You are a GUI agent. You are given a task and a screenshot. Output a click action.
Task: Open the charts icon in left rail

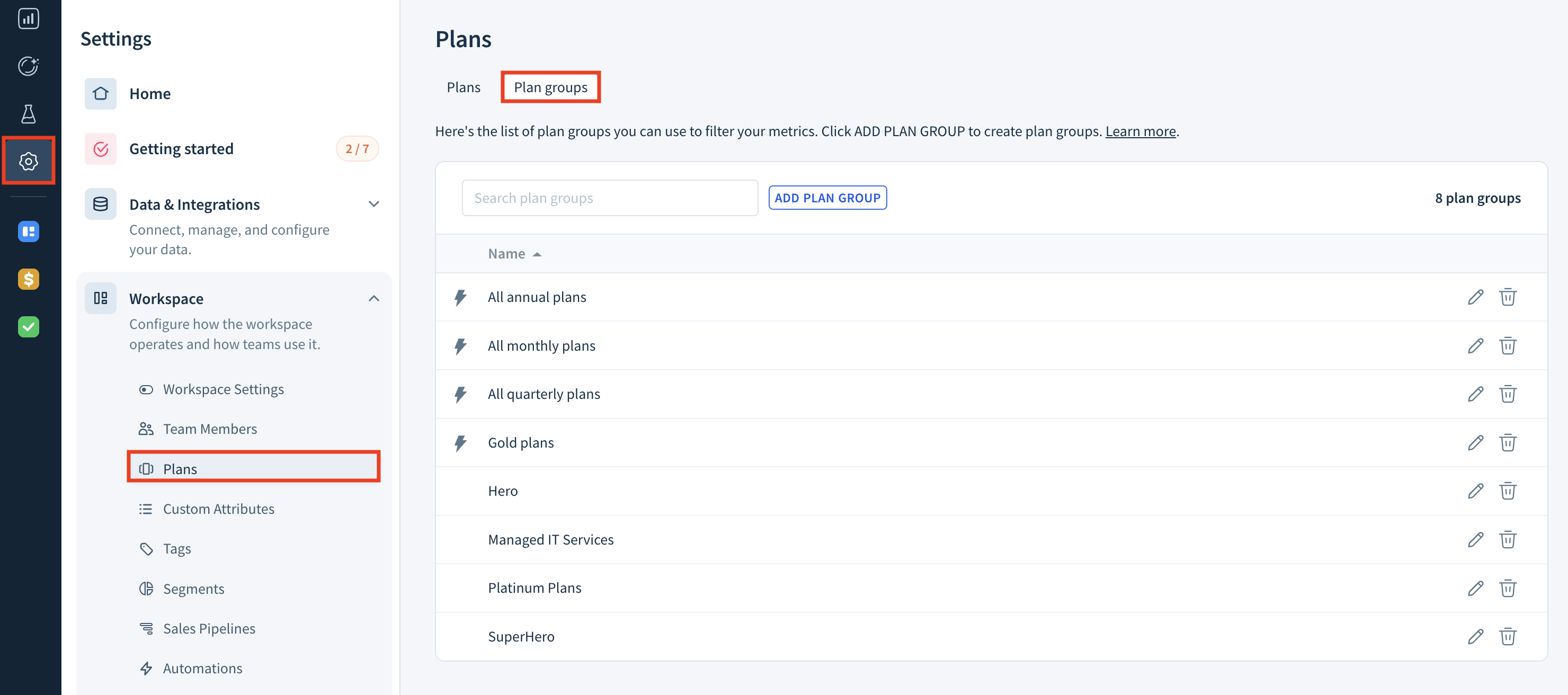28,19
